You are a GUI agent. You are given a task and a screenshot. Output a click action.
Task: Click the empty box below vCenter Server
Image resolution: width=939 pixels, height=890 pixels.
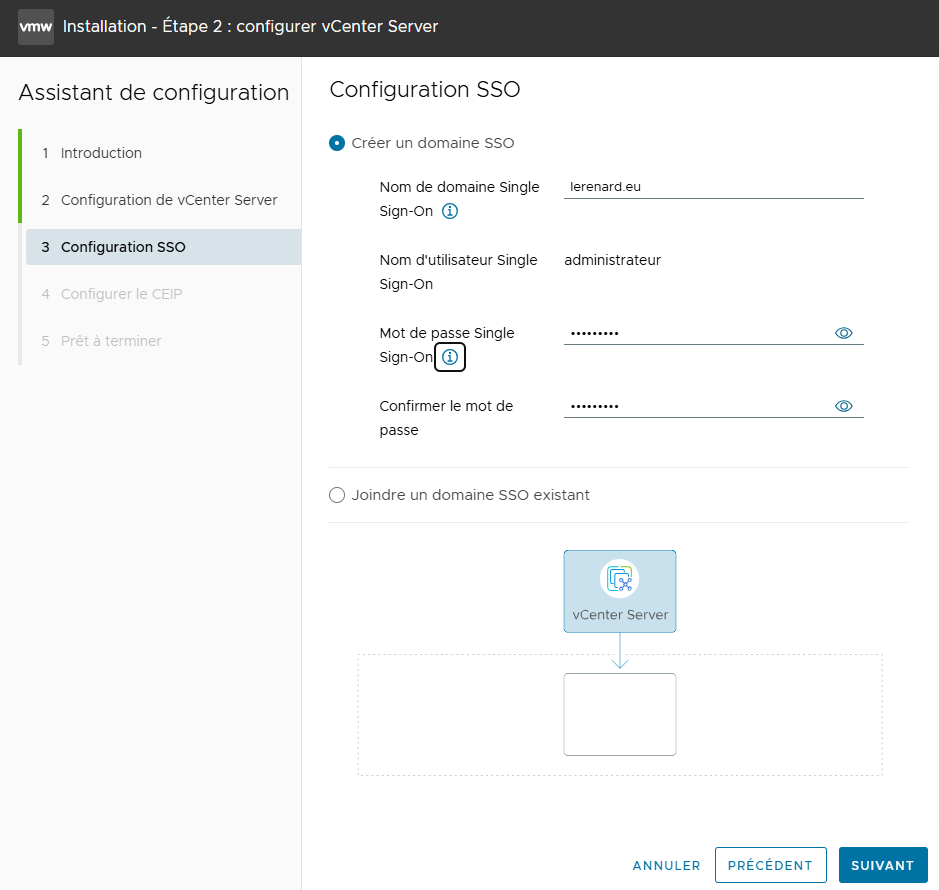tap(620, 714)
